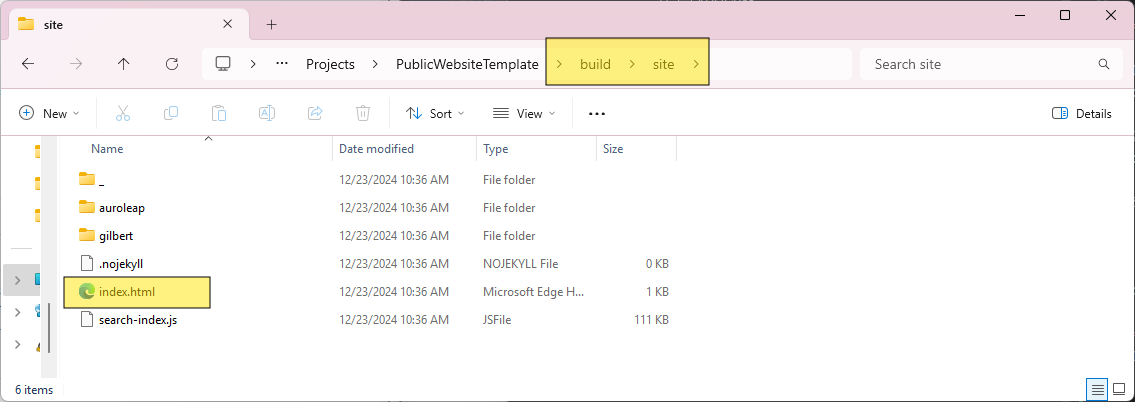Image resolution: width=1135 pixels, height=402 pixels.
Task: Expand chevron between build and site
Action: (632, 64)
